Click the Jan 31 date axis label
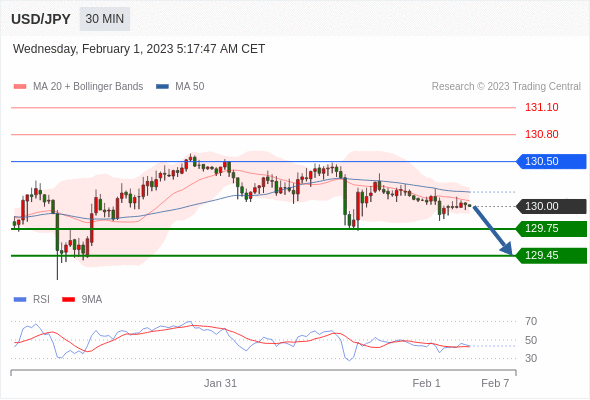Viewport: 590px width, 400px height. pyautogui.click(x=220, y=383)
